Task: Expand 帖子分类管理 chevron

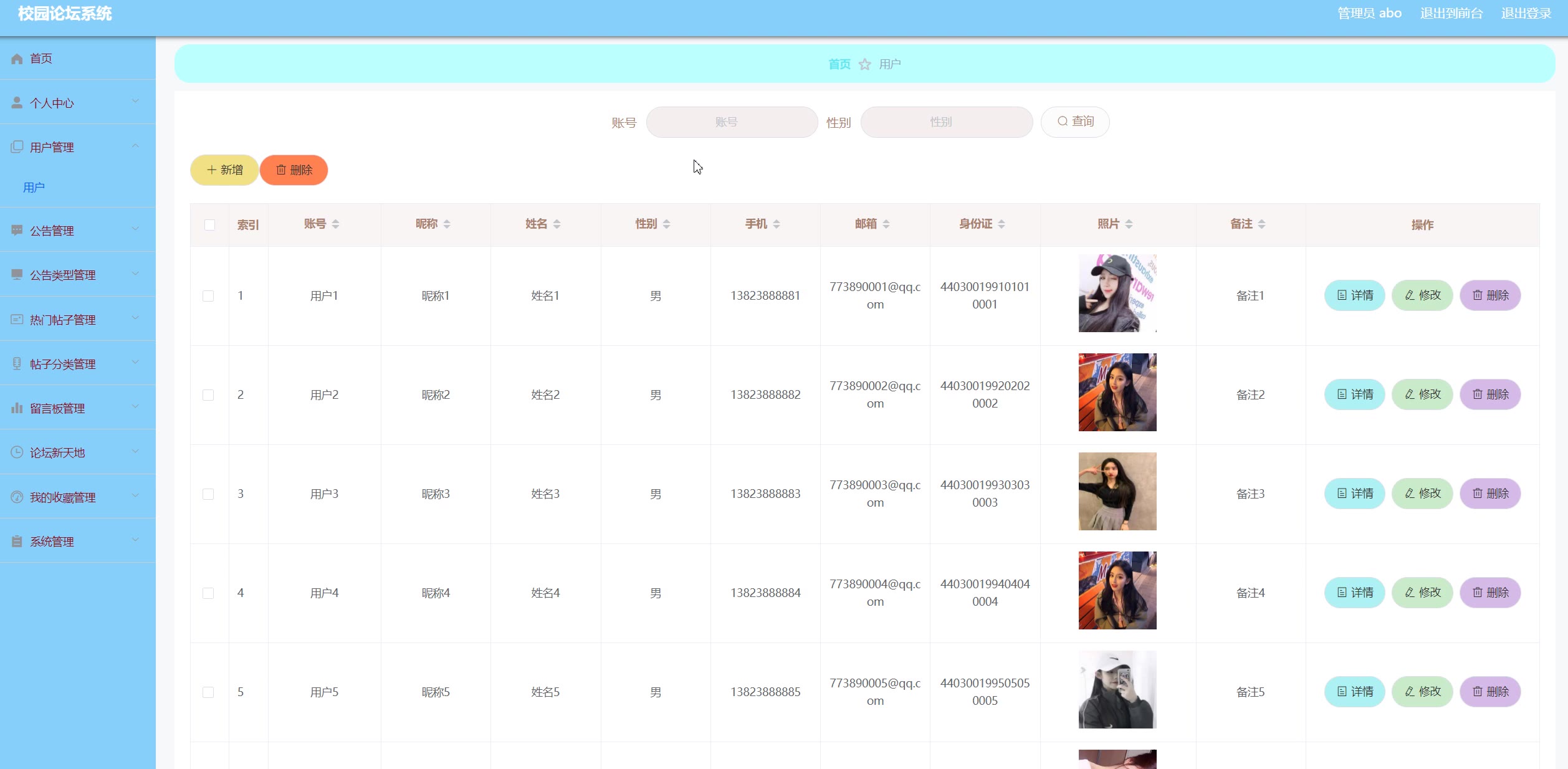Action: click(x=135, y=363)
